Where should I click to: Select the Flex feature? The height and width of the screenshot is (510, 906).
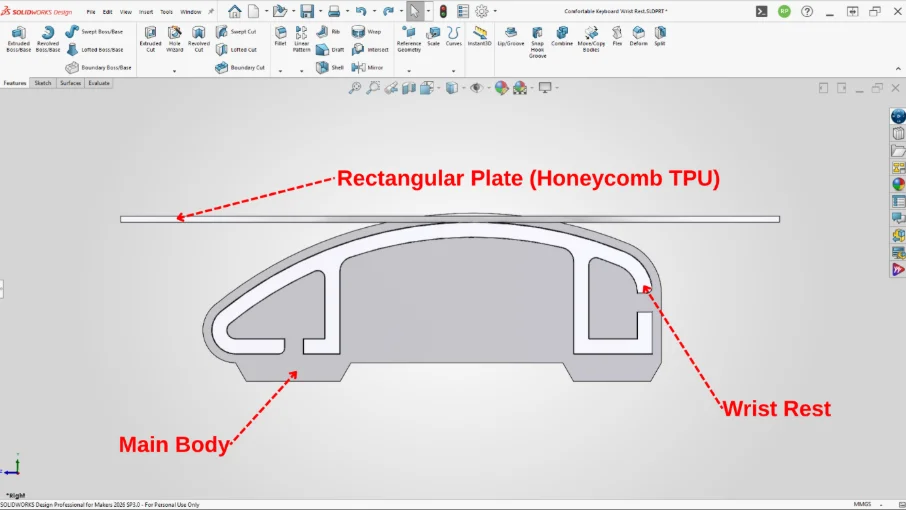[x=617, y=36]
